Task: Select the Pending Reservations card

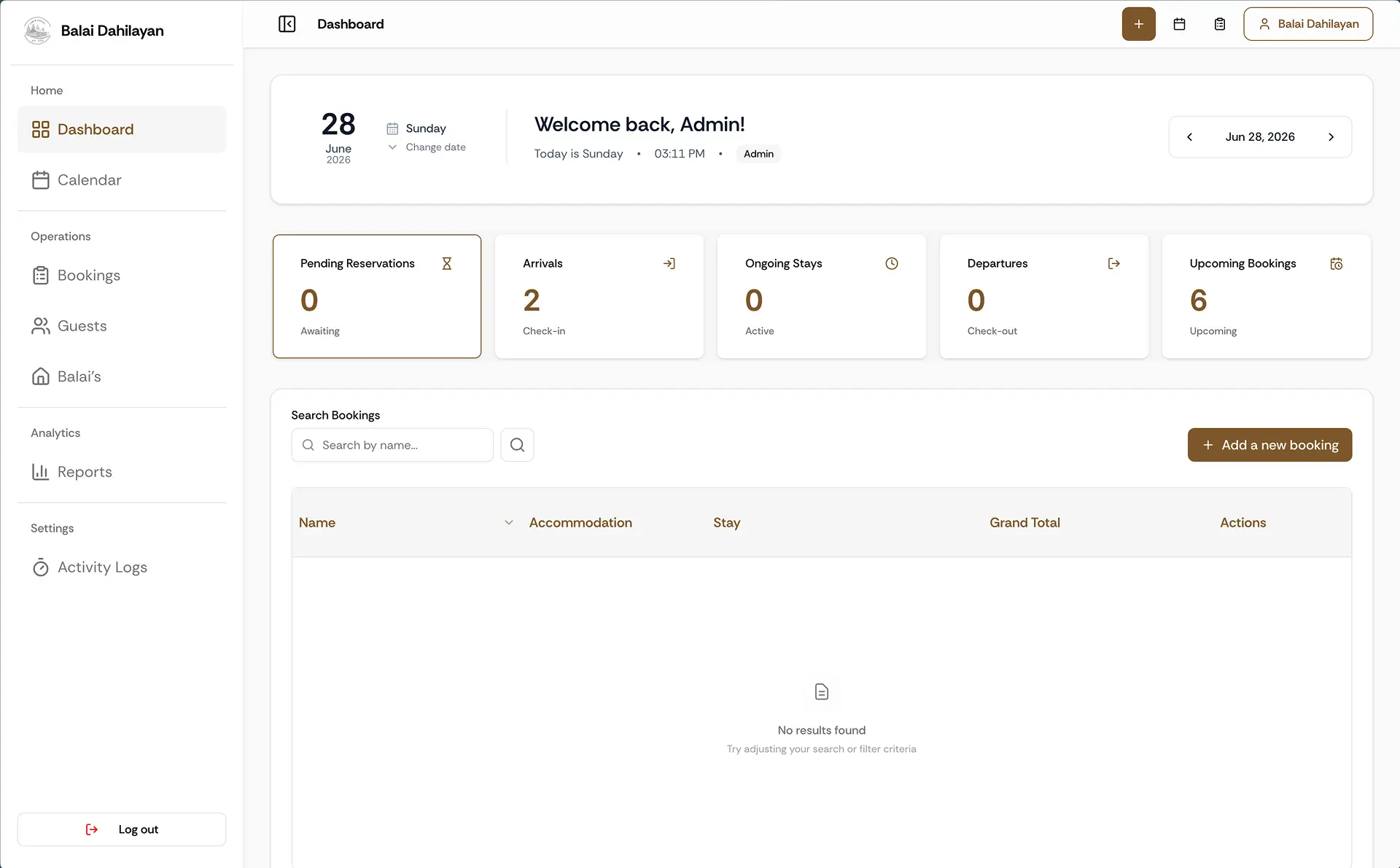Action: point(377,296)
